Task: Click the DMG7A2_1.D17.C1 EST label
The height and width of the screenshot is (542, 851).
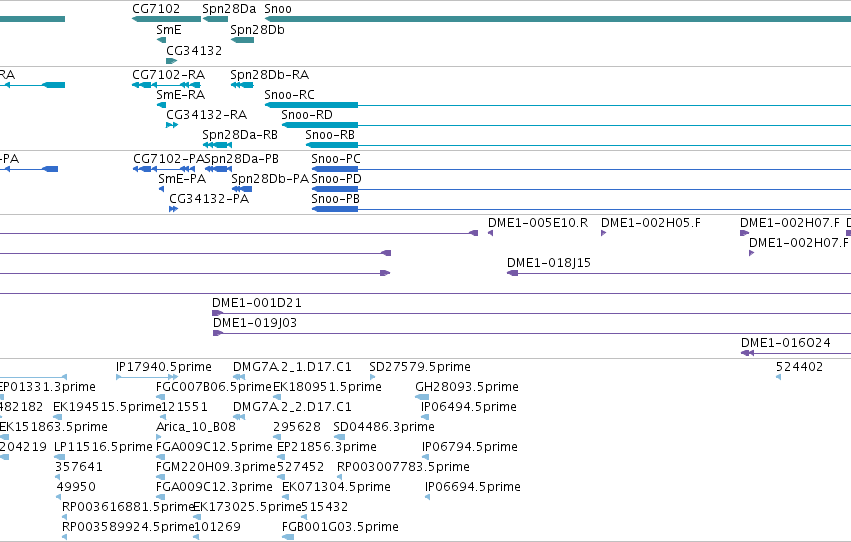Action: tap(292, 367)
